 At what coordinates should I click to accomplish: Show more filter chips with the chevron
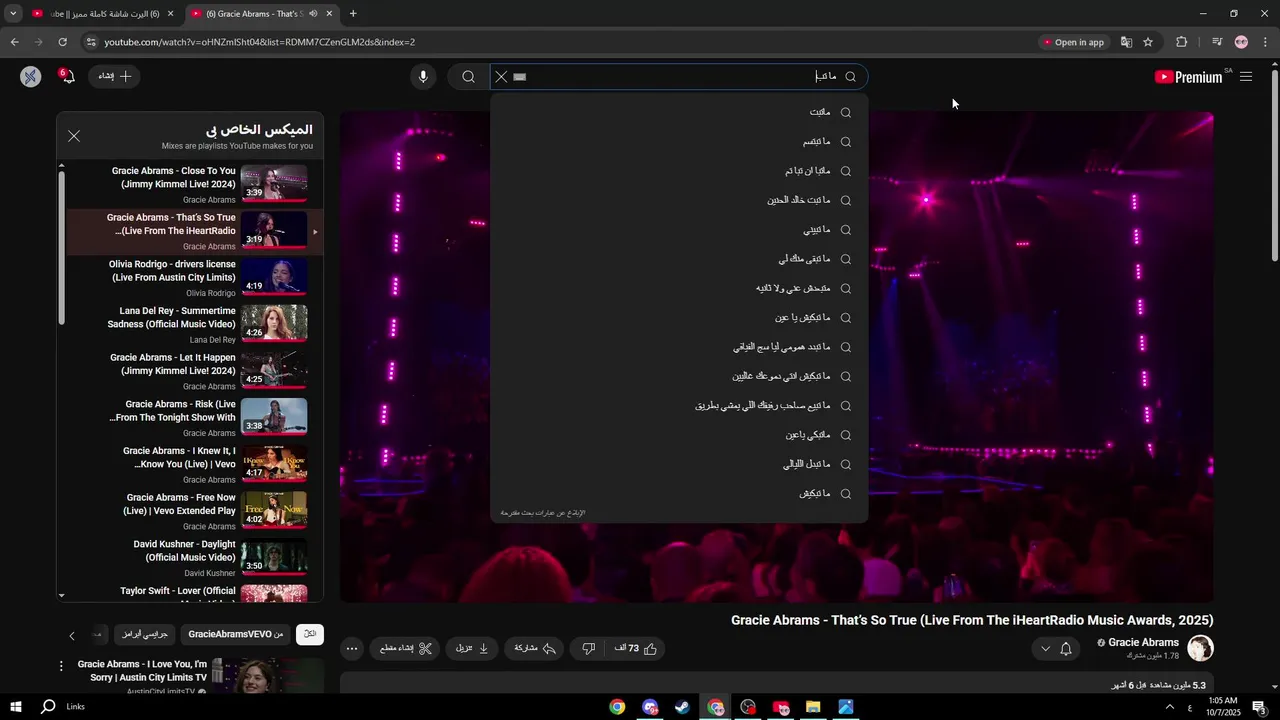click(72, 636)
